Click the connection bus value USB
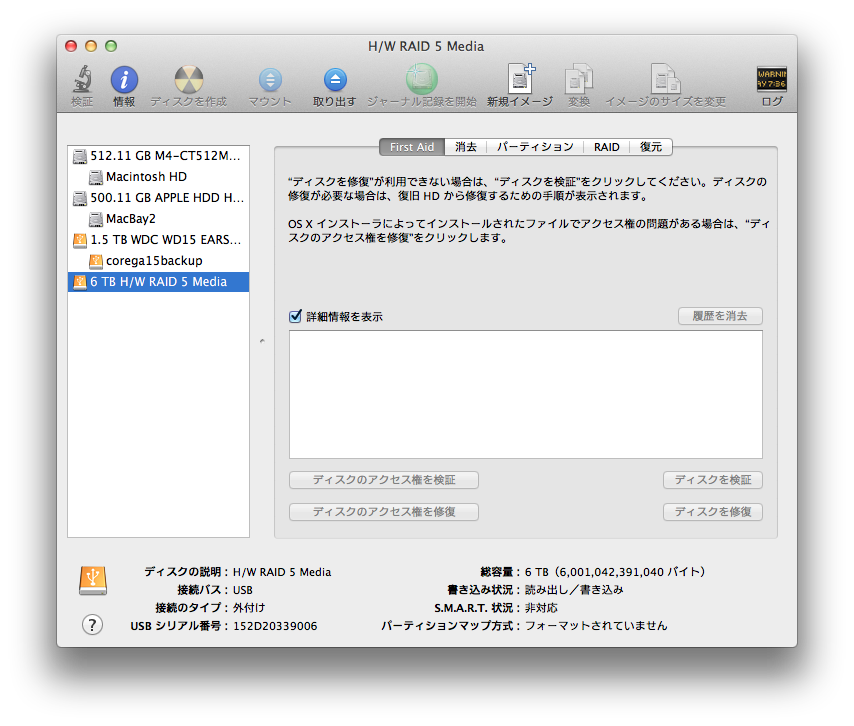854x726 pixels. tap(243, 590)
